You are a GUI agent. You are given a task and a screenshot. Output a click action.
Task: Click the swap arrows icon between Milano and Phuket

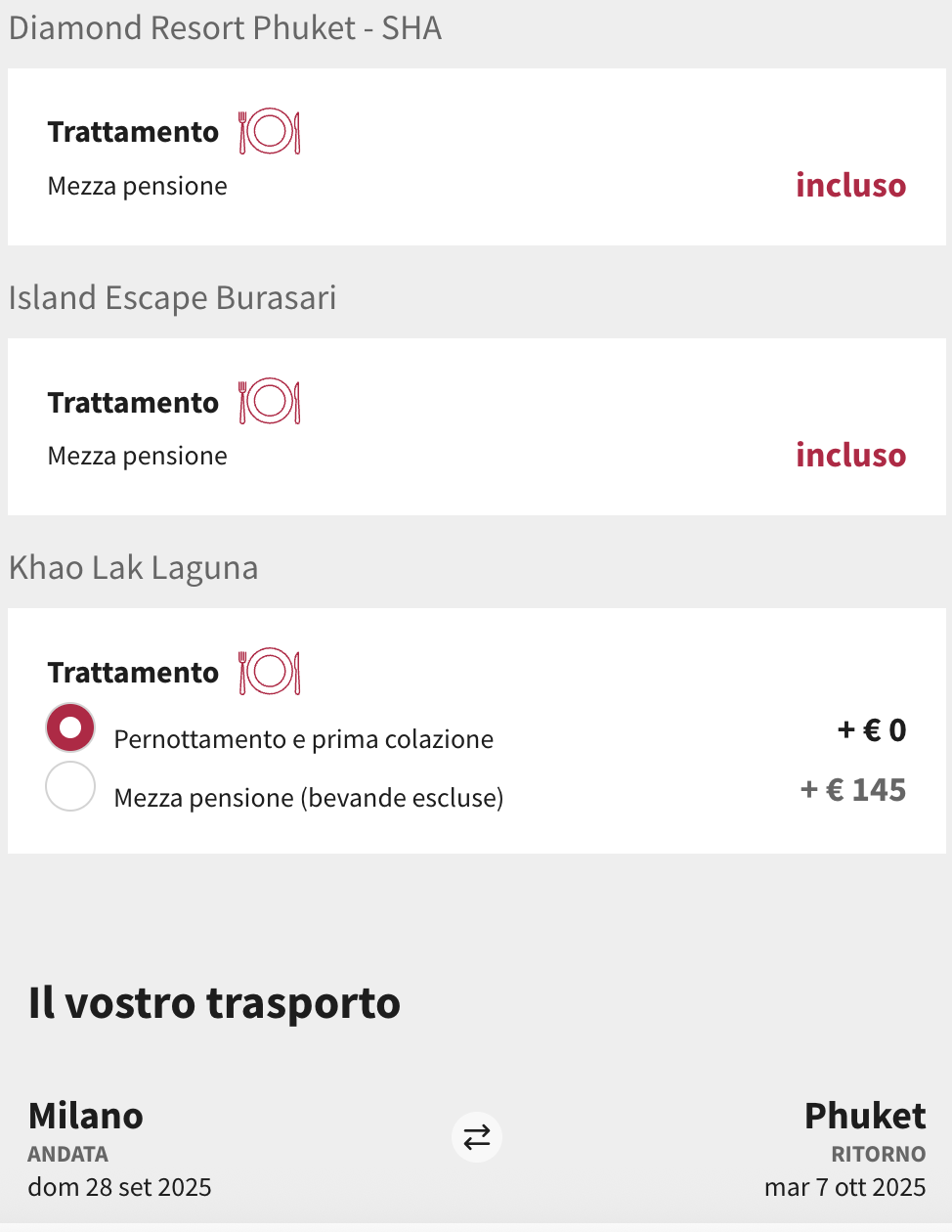point(477,1137)
